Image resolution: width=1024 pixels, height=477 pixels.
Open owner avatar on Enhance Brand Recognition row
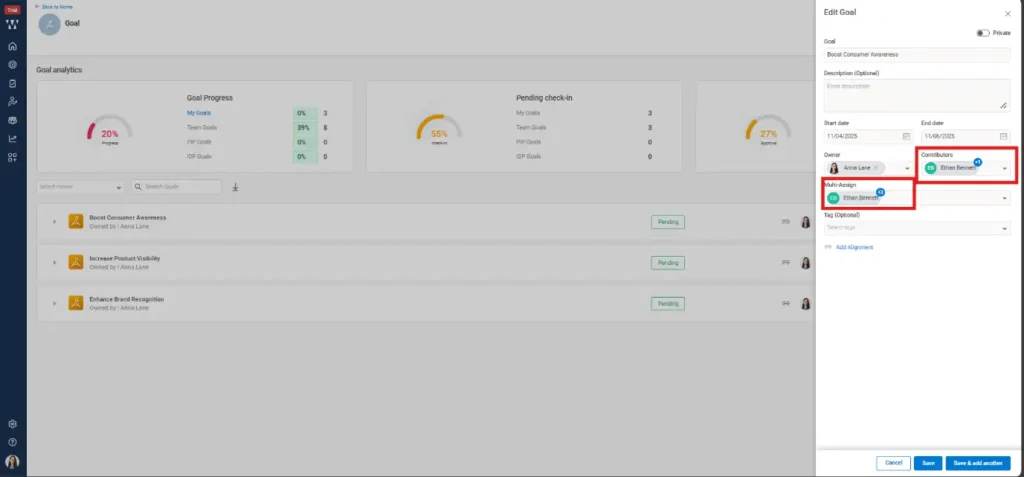[805, 303]
